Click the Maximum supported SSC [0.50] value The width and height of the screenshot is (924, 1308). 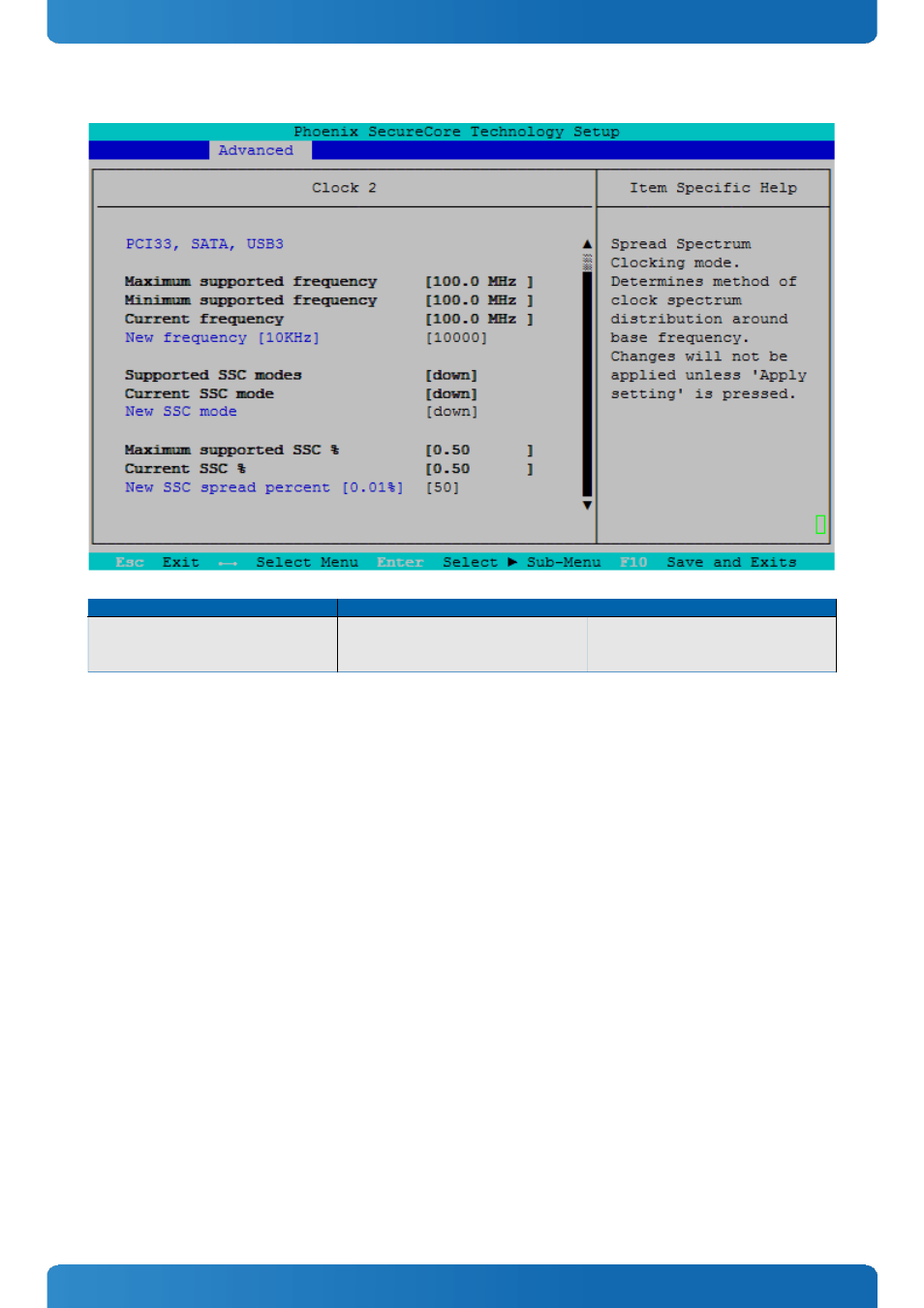point(479,450)
